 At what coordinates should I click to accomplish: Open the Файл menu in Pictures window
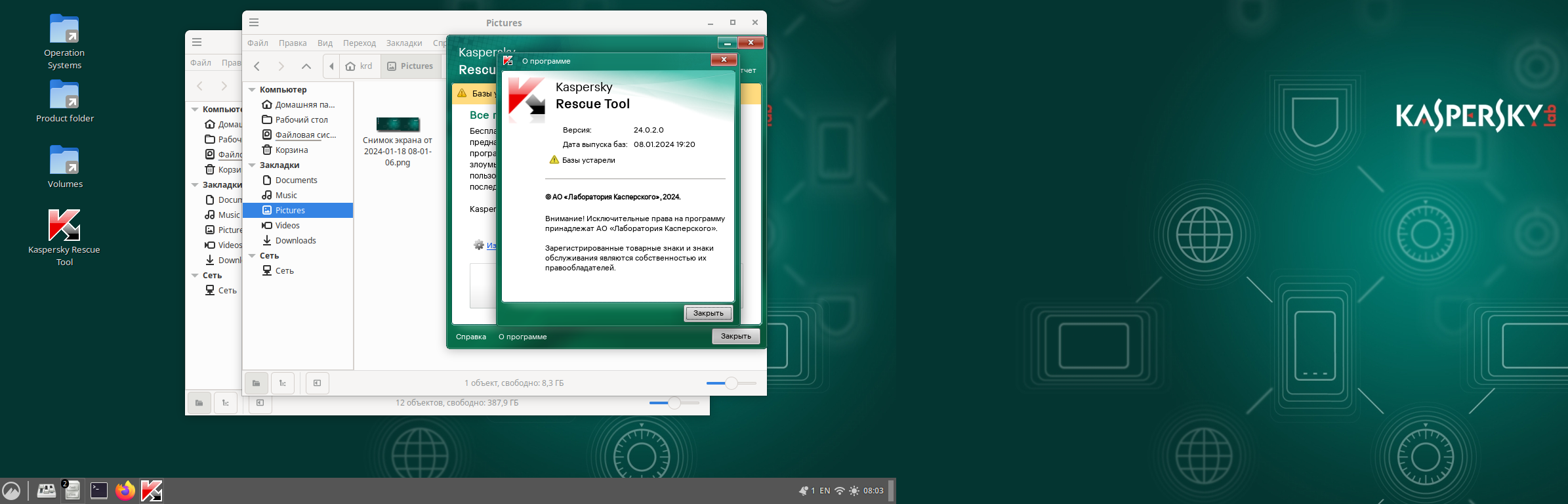tap(258, 43)
